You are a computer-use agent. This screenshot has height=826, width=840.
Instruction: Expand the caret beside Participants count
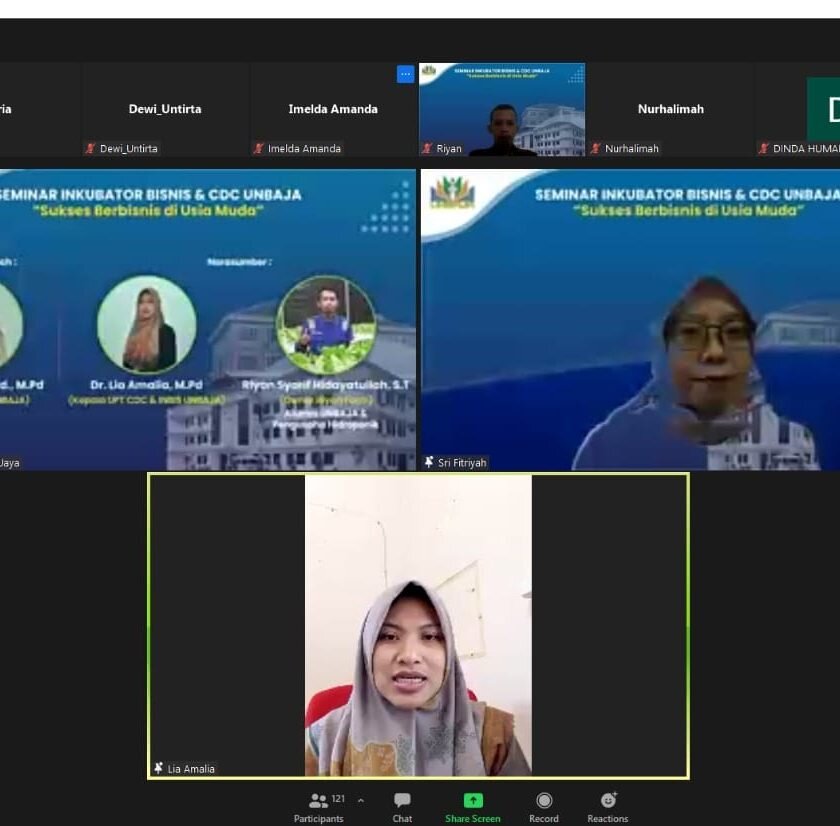coord(360,800)
